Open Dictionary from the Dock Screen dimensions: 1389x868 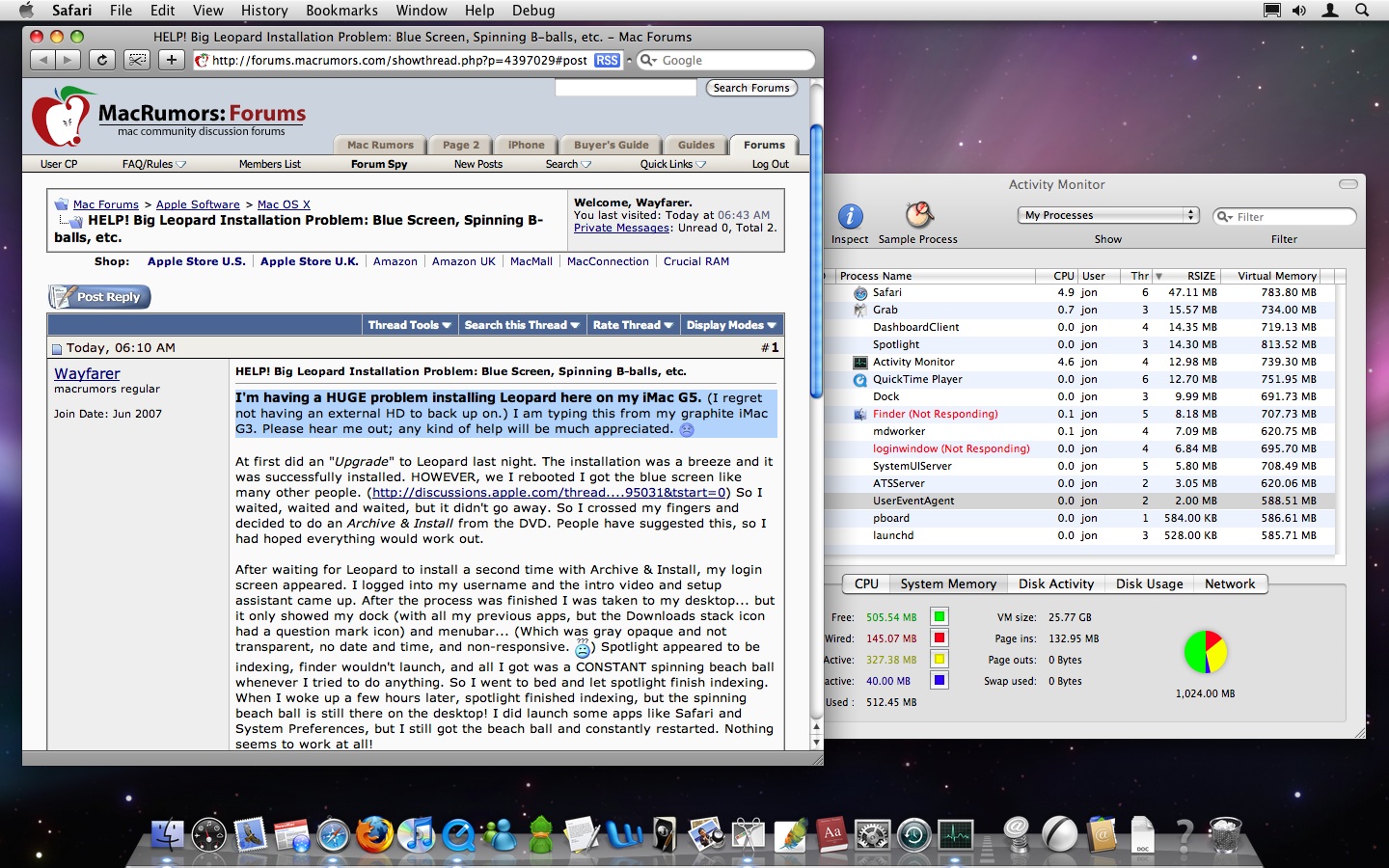click(831, 835)
